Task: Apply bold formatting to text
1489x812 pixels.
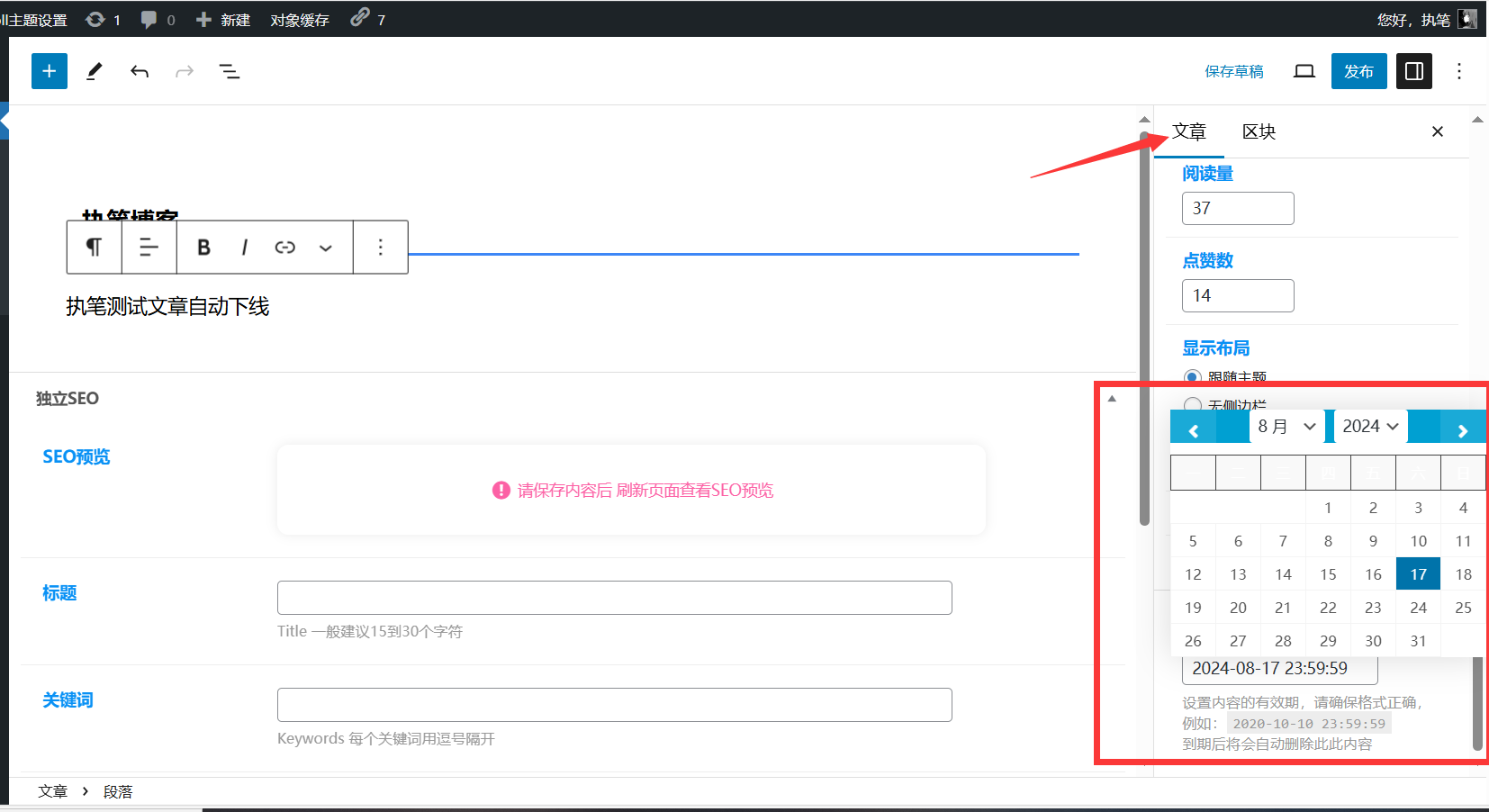Action: coord(204,247)
